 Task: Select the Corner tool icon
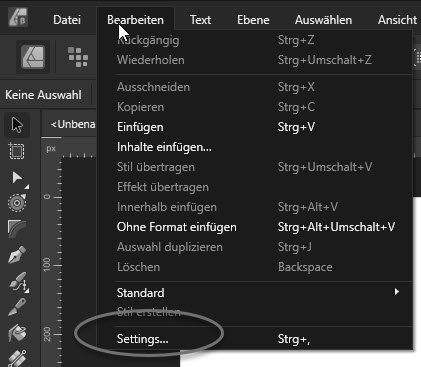pos(17,228)
